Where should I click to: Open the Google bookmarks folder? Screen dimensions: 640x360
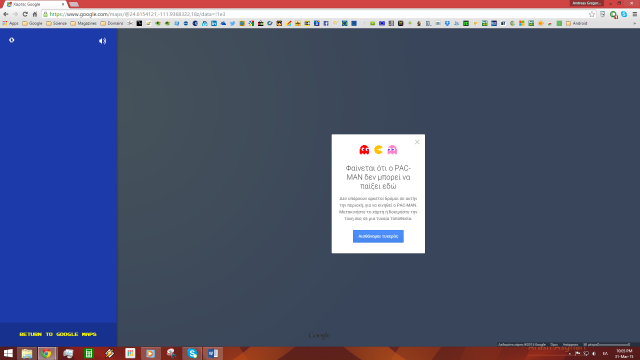tap(32, 23)
